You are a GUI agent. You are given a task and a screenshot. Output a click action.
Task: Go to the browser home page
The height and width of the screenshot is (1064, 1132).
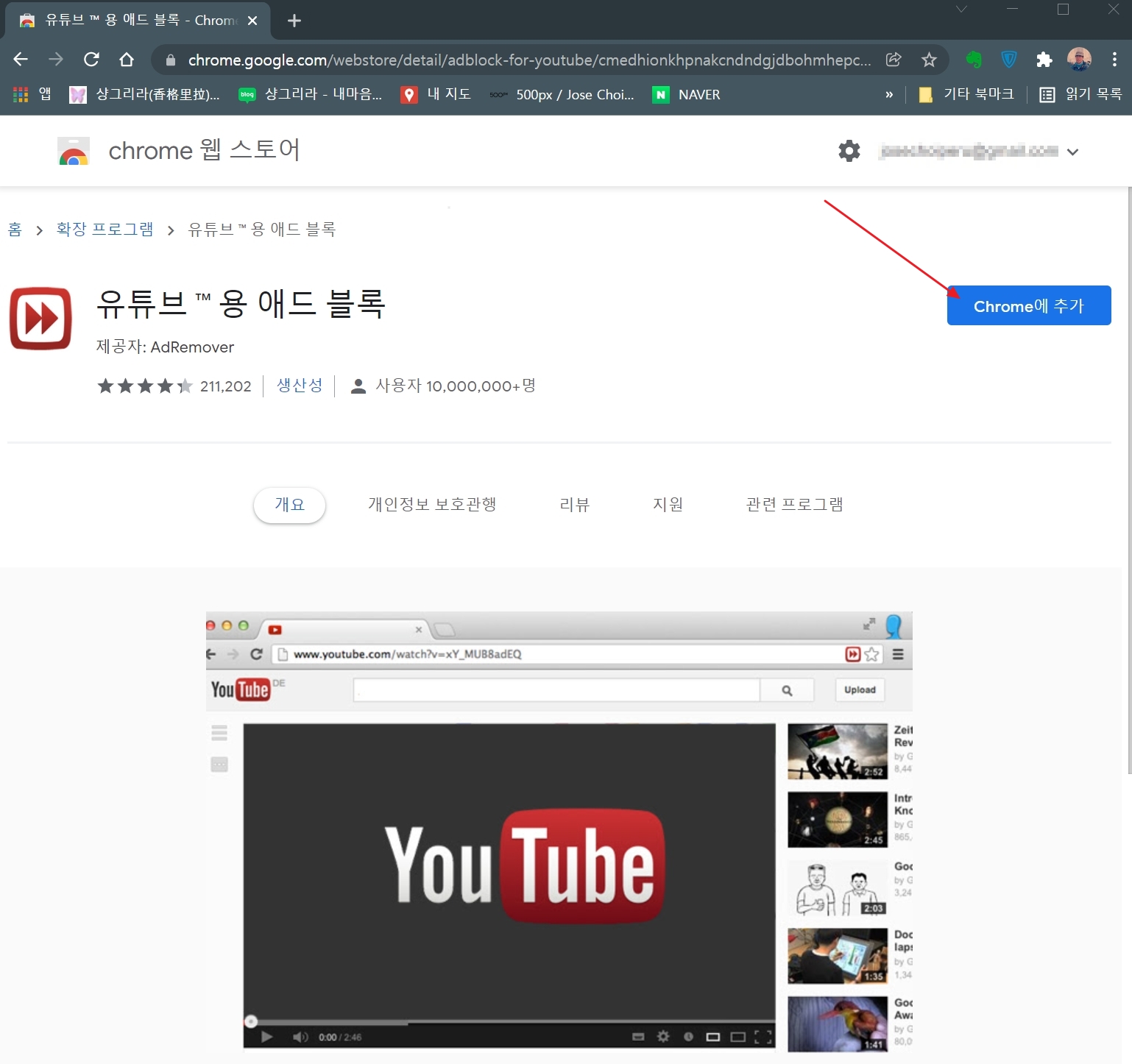point(127,60)
